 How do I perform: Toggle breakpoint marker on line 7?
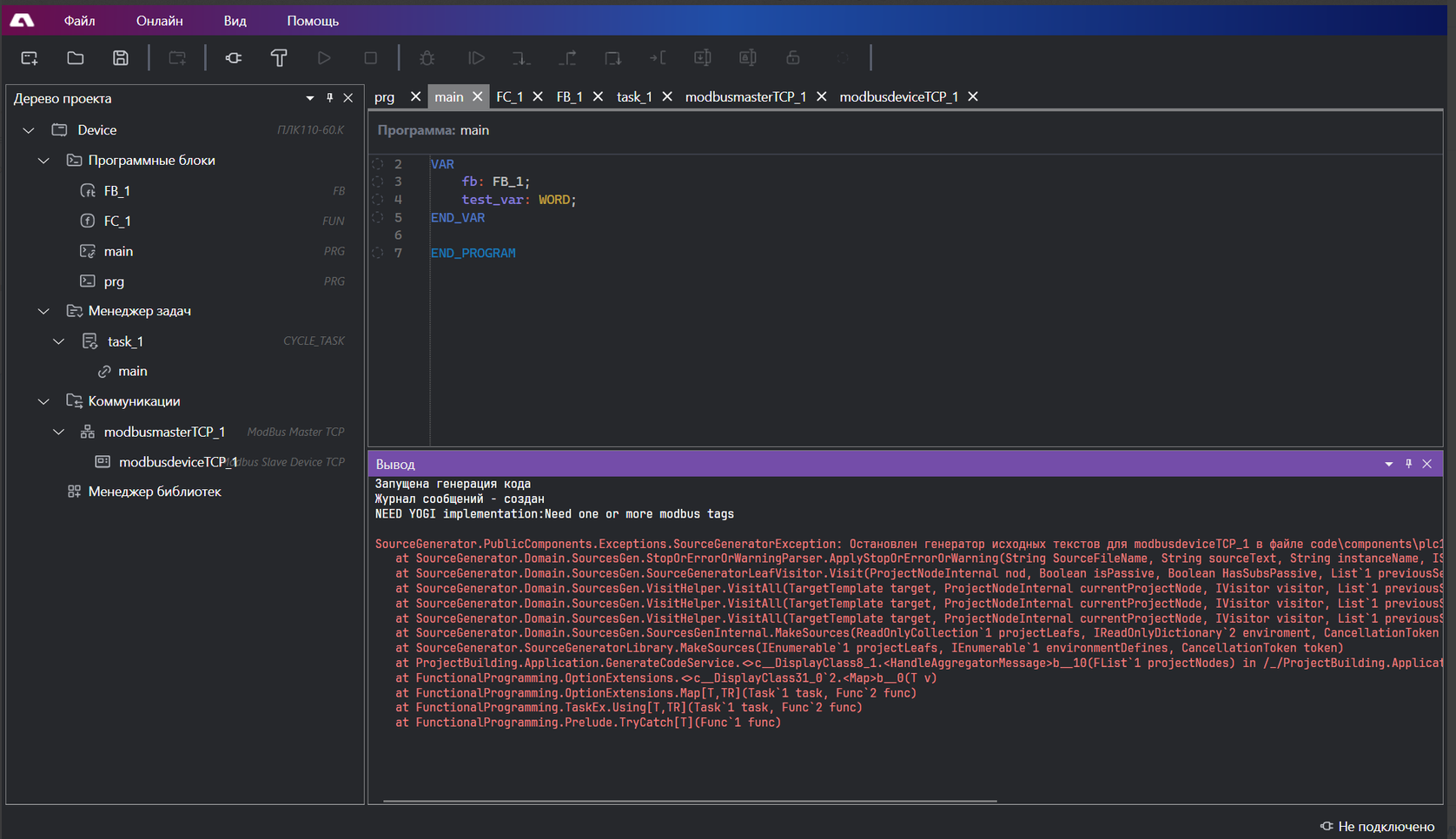(378, 253)
